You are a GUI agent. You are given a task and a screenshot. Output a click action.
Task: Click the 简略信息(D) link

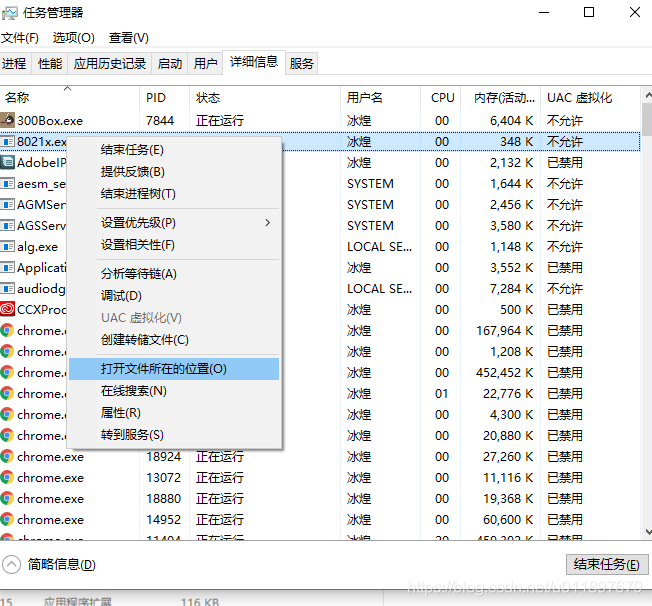coord(62,564)
